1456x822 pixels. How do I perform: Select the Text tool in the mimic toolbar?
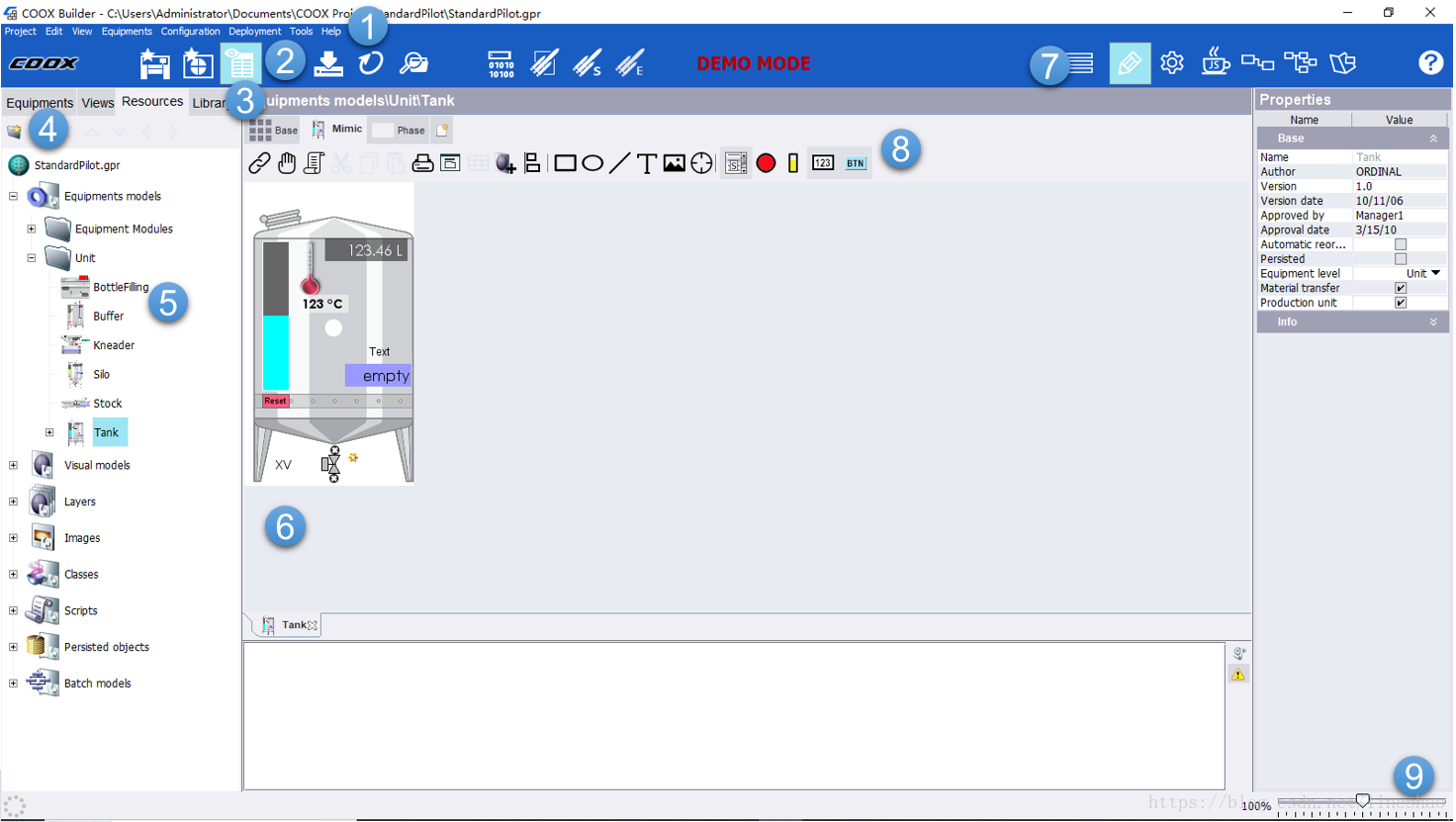coord(647,162)
